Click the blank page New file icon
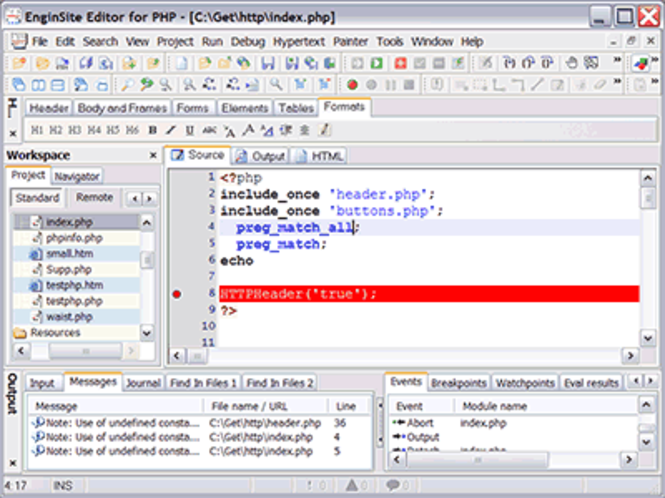The image size is (665, 498). (182, 63)
